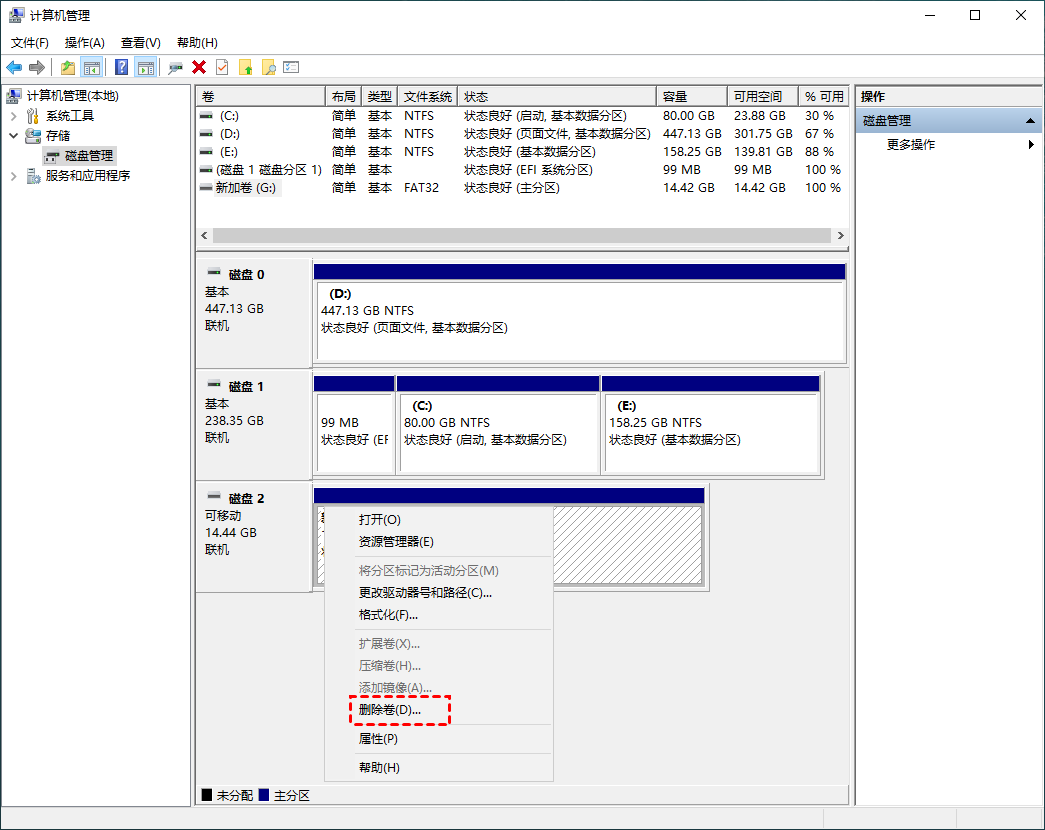This screenshot has width=1045, height=830.
Task: Sort by the 可用空间 column header
Action: (762, 97)
